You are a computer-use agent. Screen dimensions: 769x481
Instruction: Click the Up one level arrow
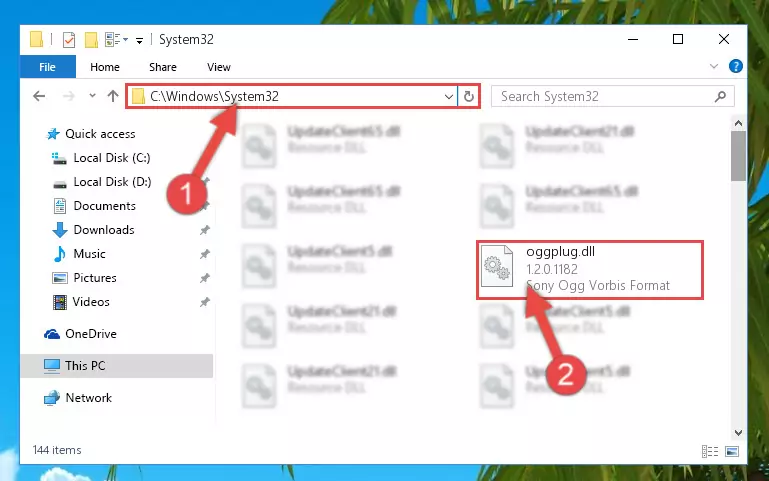pyautogui.click(x=113, y=96)
